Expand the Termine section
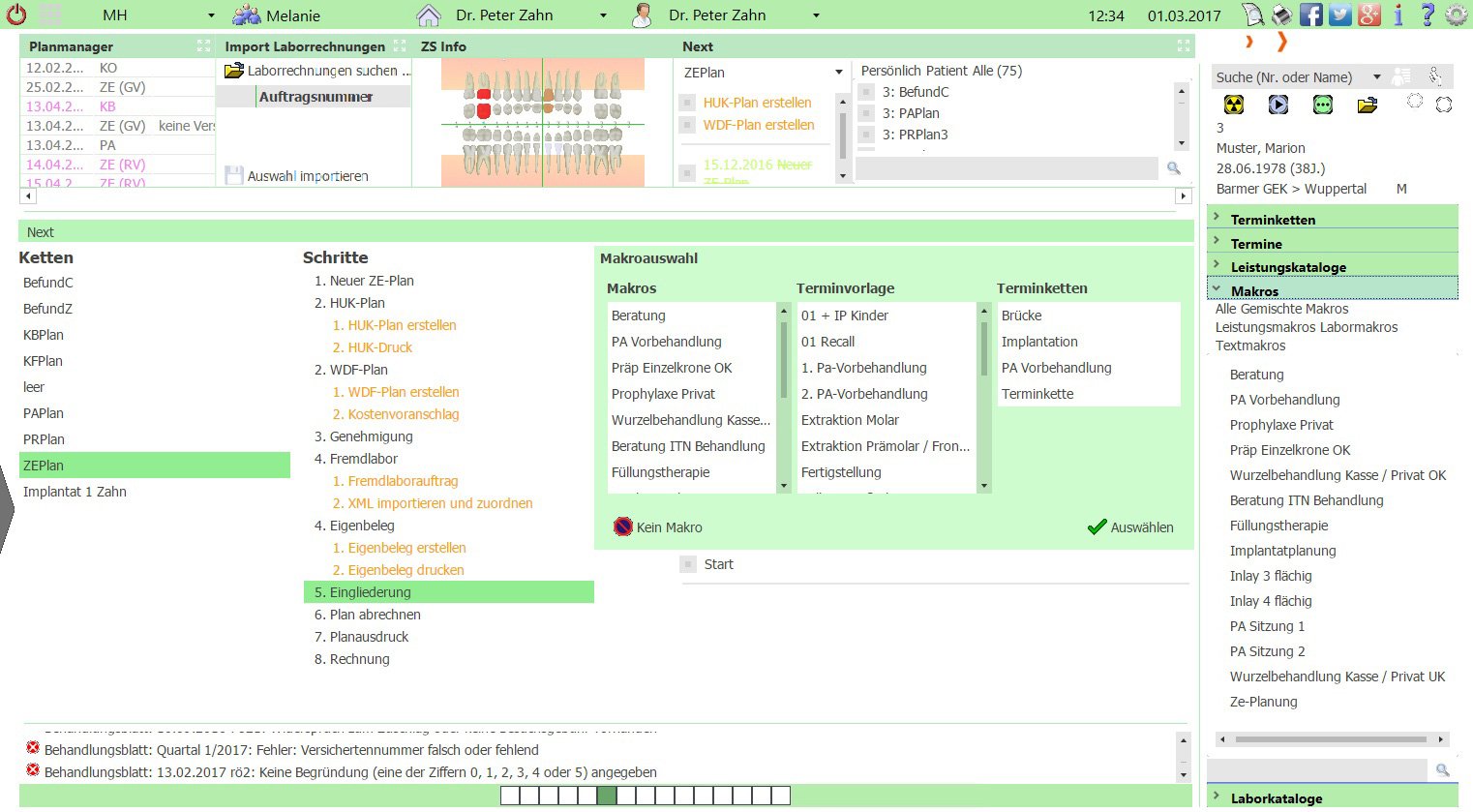This screenshot has height=812, width=1473. 1332,242
